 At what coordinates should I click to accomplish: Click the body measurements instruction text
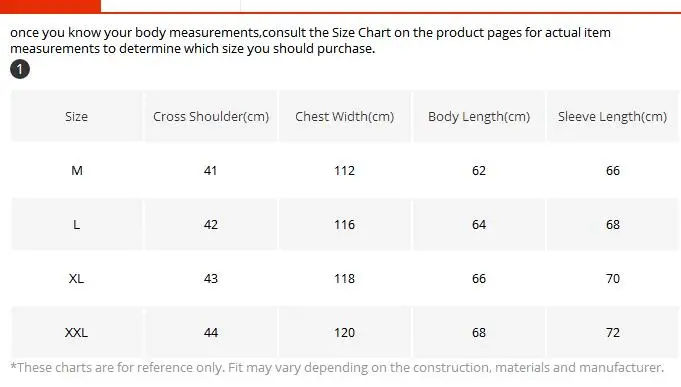point(311,40)
